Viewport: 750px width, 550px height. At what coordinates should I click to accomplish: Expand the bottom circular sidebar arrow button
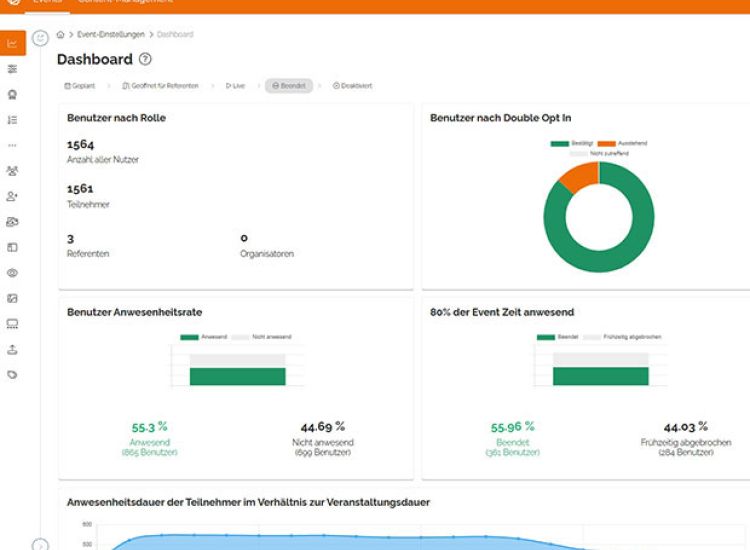[40, 545]
